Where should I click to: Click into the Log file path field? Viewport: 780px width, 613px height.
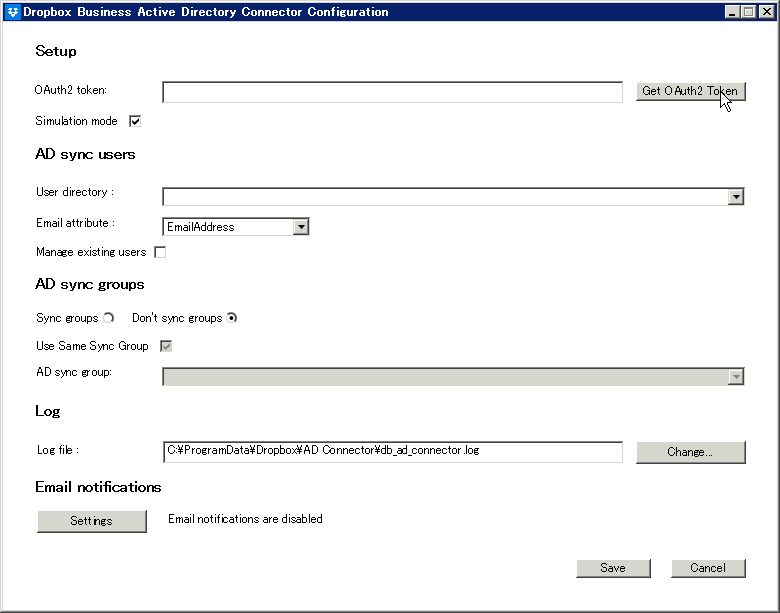point(392,452)
